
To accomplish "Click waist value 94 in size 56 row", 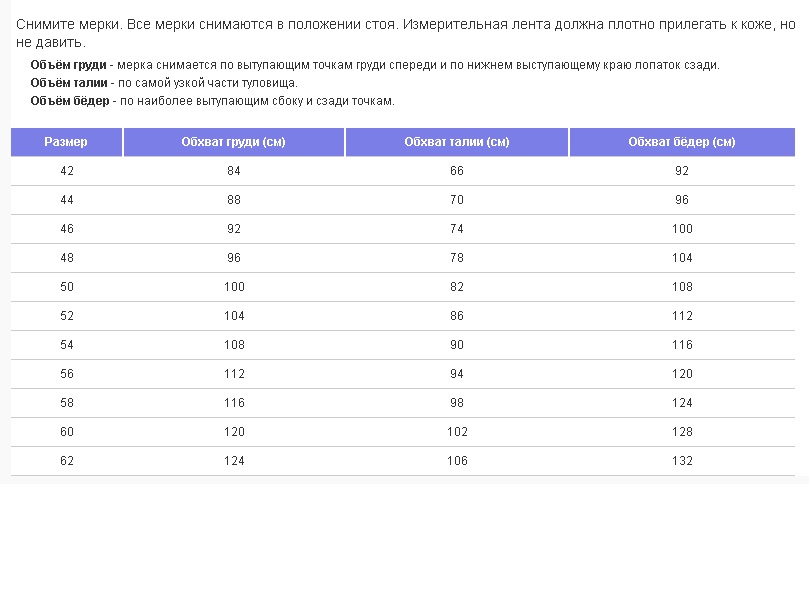I will coord(457,374).
